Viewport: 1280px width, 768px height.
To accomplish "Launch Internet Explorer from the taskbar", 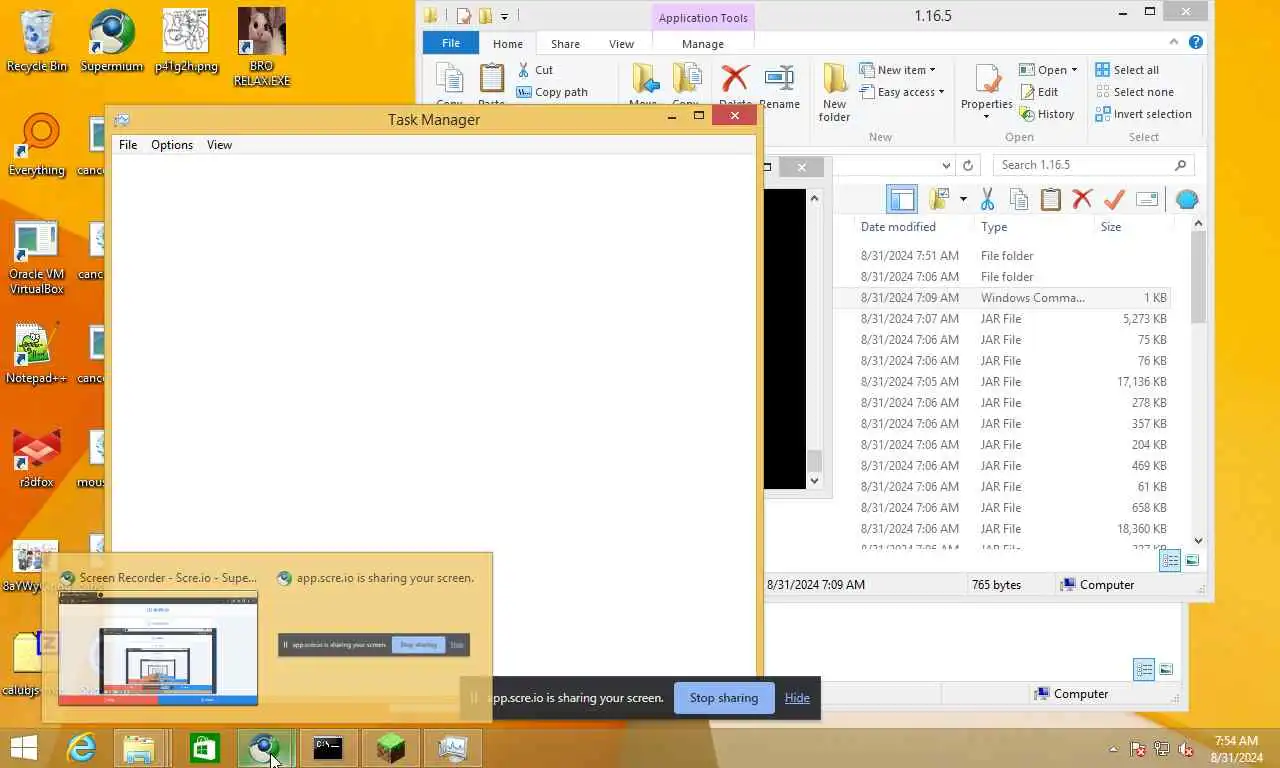I will point(80,747).
